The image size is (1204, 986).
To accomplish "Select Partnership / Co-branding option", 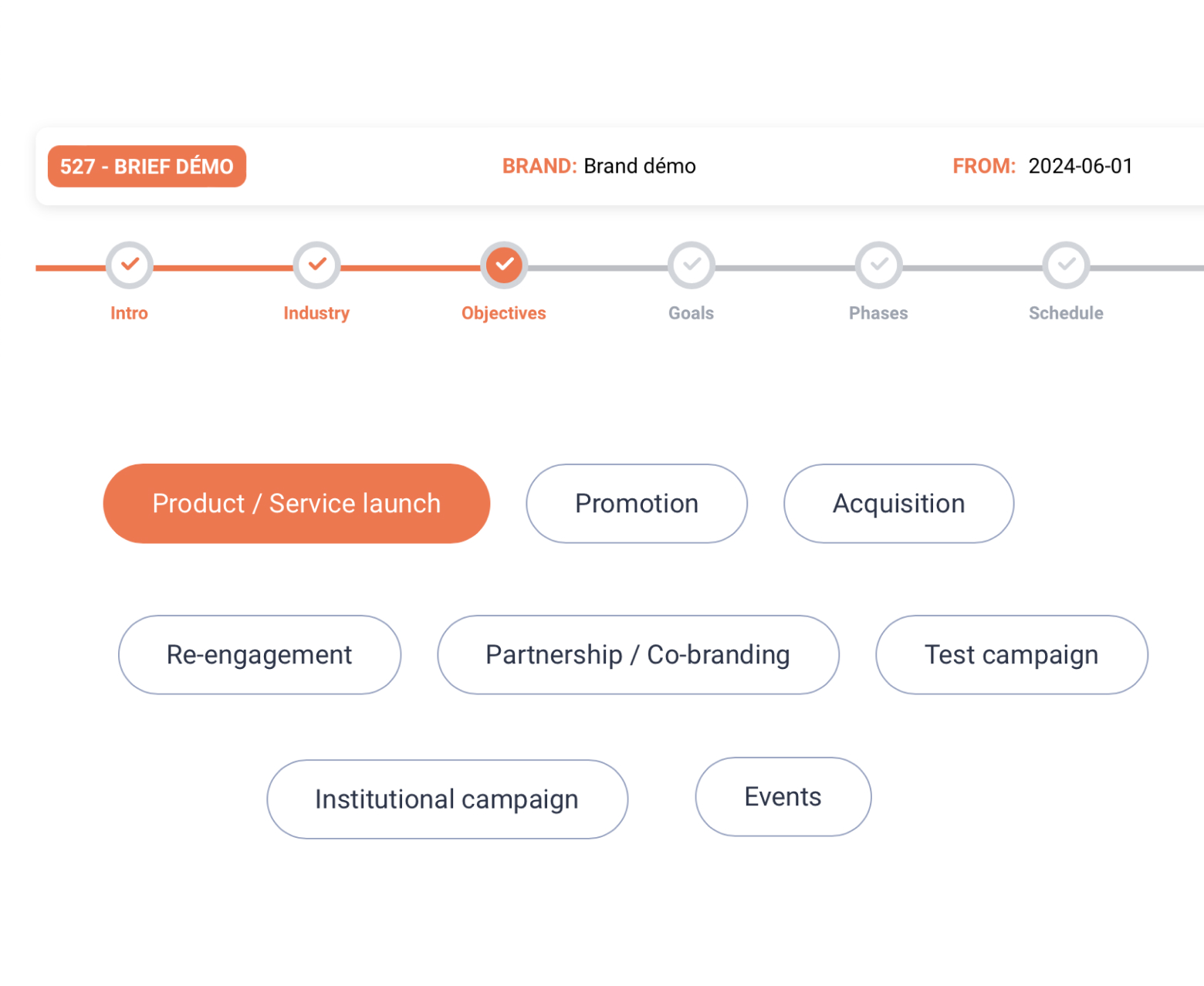I will [638, 654].
